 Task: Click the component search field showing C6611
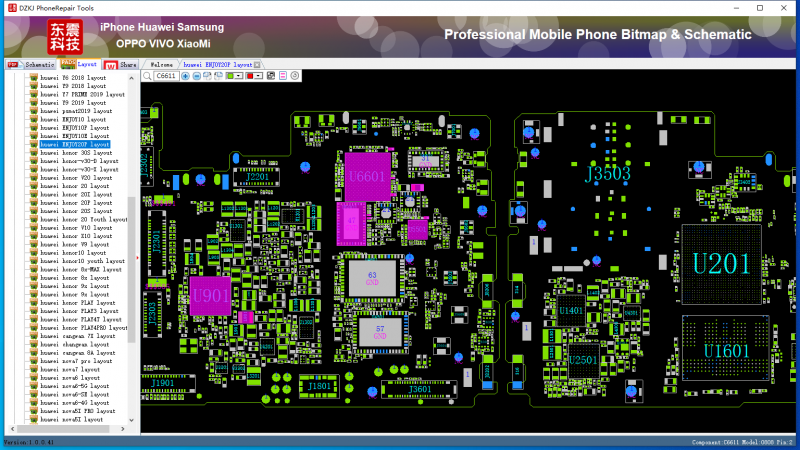pyautogui.click(x=166, y=76)
